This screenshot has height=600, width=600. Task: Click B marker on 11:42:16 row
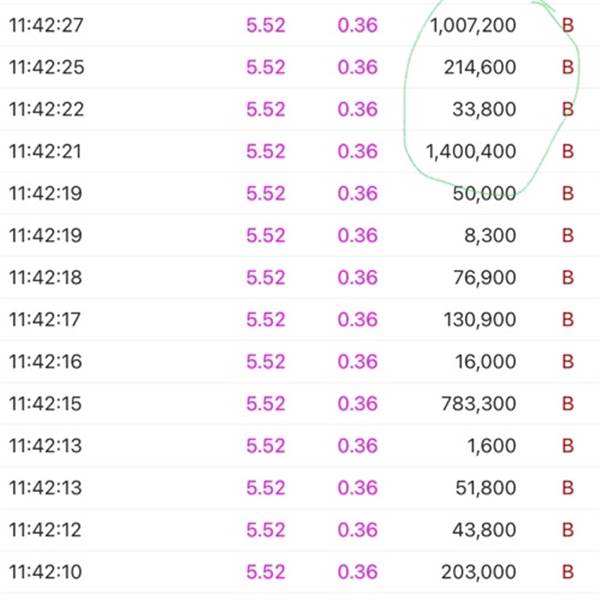click(568, 362)
